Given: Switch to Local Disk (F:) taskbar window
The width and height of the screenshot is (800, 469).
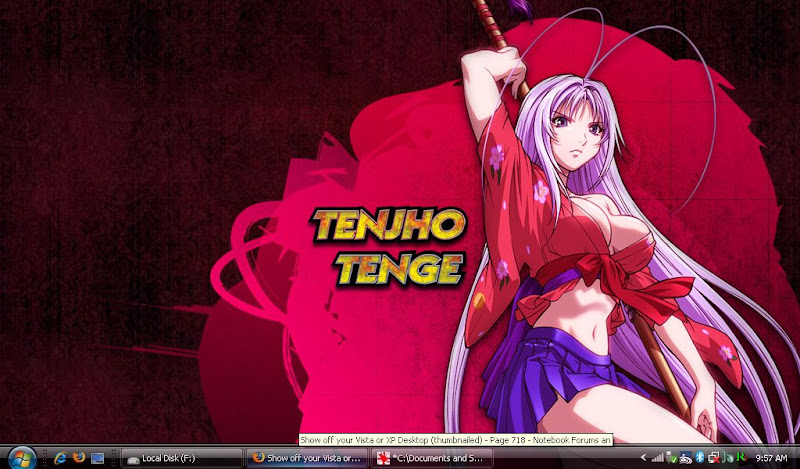Looking at the screenshot, I should click(x=183, y=458).
